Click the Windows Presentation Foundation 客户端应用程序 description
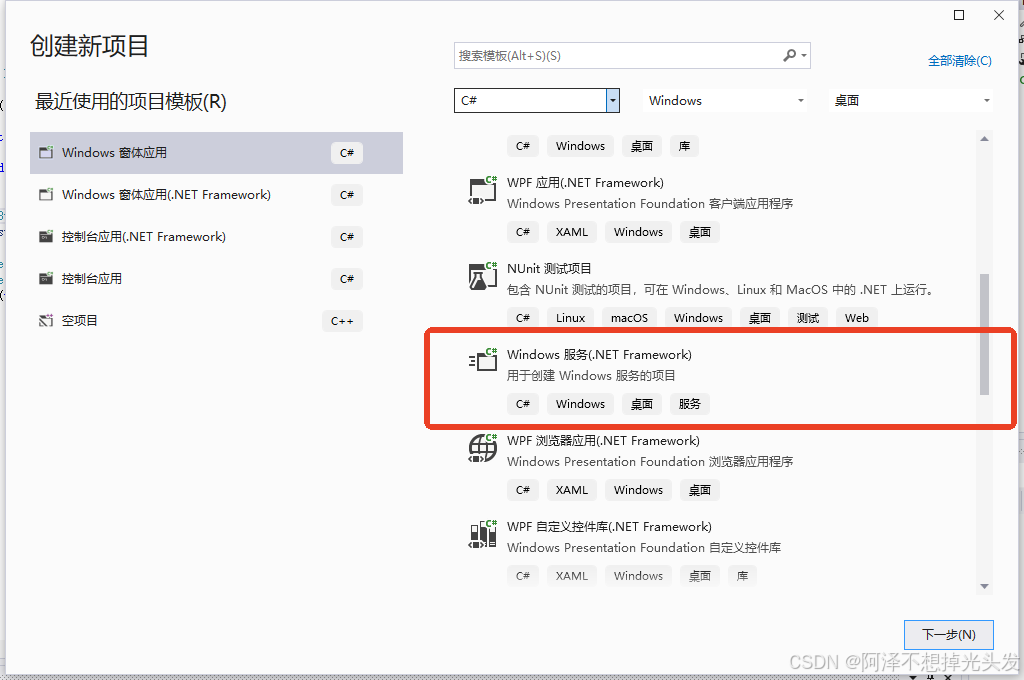The height and width of the screenshot is (680, 1024). (650, 204)
